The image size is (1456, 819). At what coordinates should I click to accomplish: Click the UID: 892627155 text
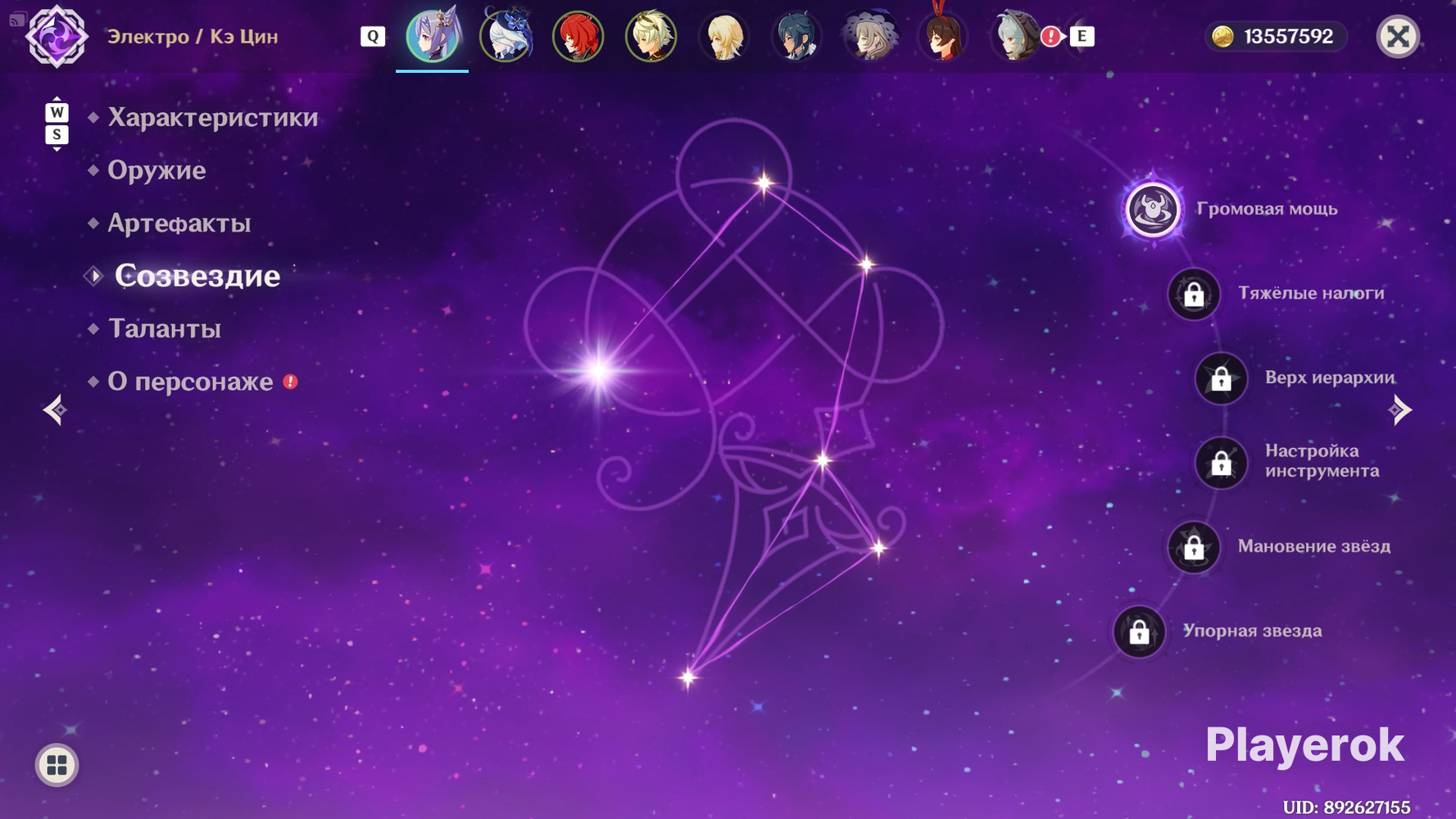pyautogui.click(x=1346, y=808)
